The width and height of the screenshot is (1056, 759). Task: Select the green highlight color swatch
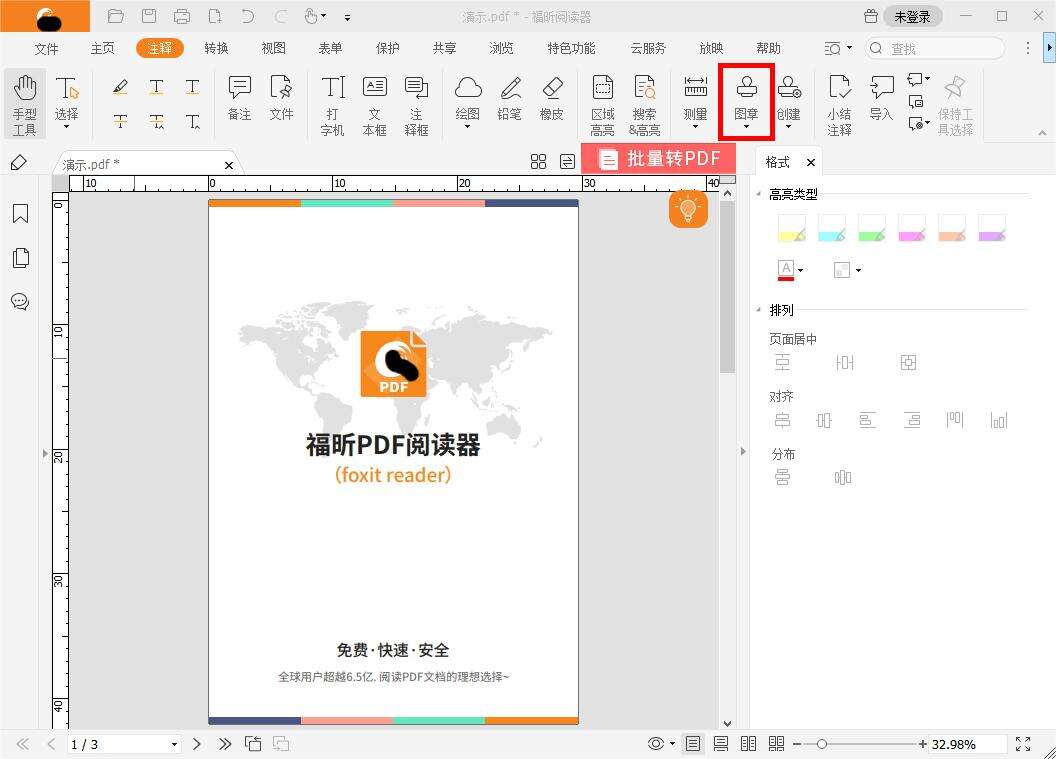click(x=871, y=228)
